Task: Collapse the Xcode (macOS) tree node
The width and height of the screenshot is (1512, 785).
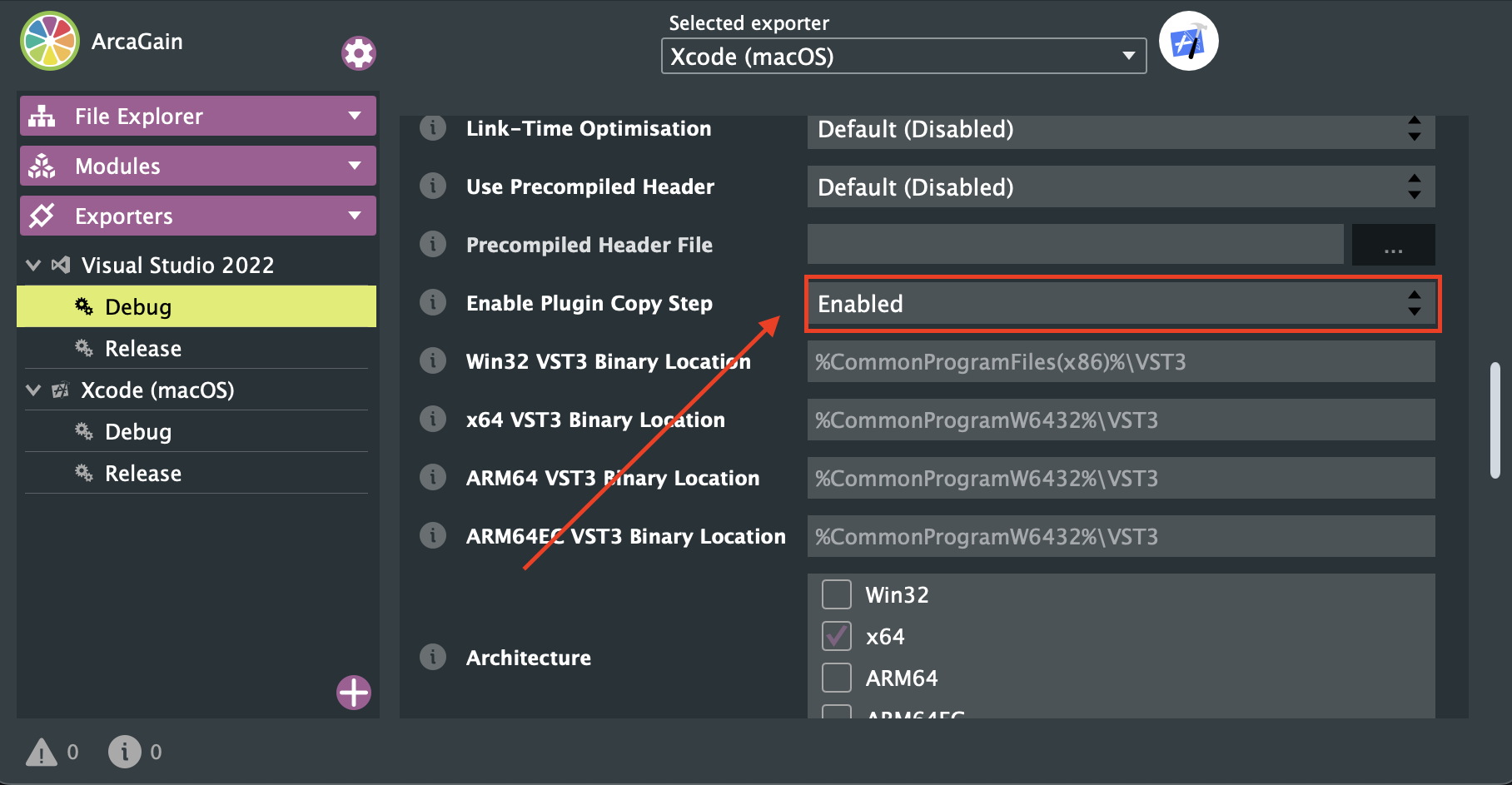Action: coord(33,390)
